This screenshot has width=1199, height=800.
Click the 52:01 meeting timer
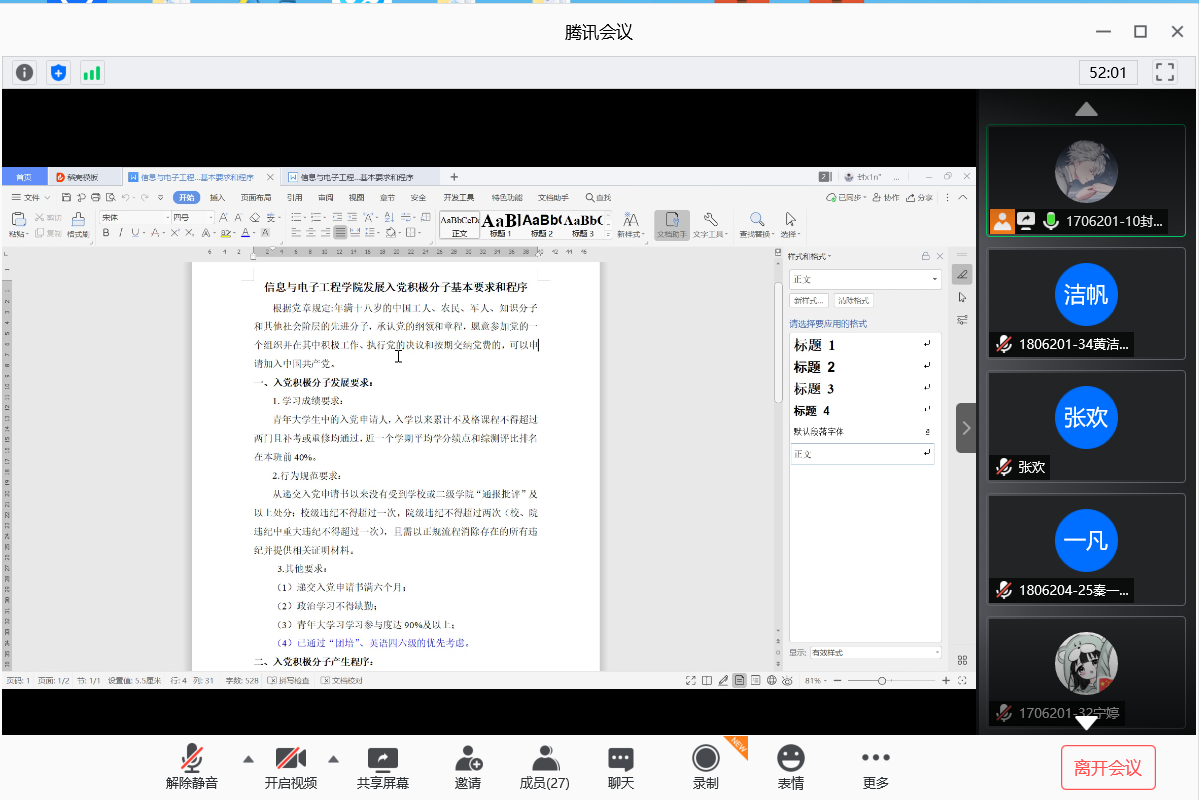[x=1108, y=72]
